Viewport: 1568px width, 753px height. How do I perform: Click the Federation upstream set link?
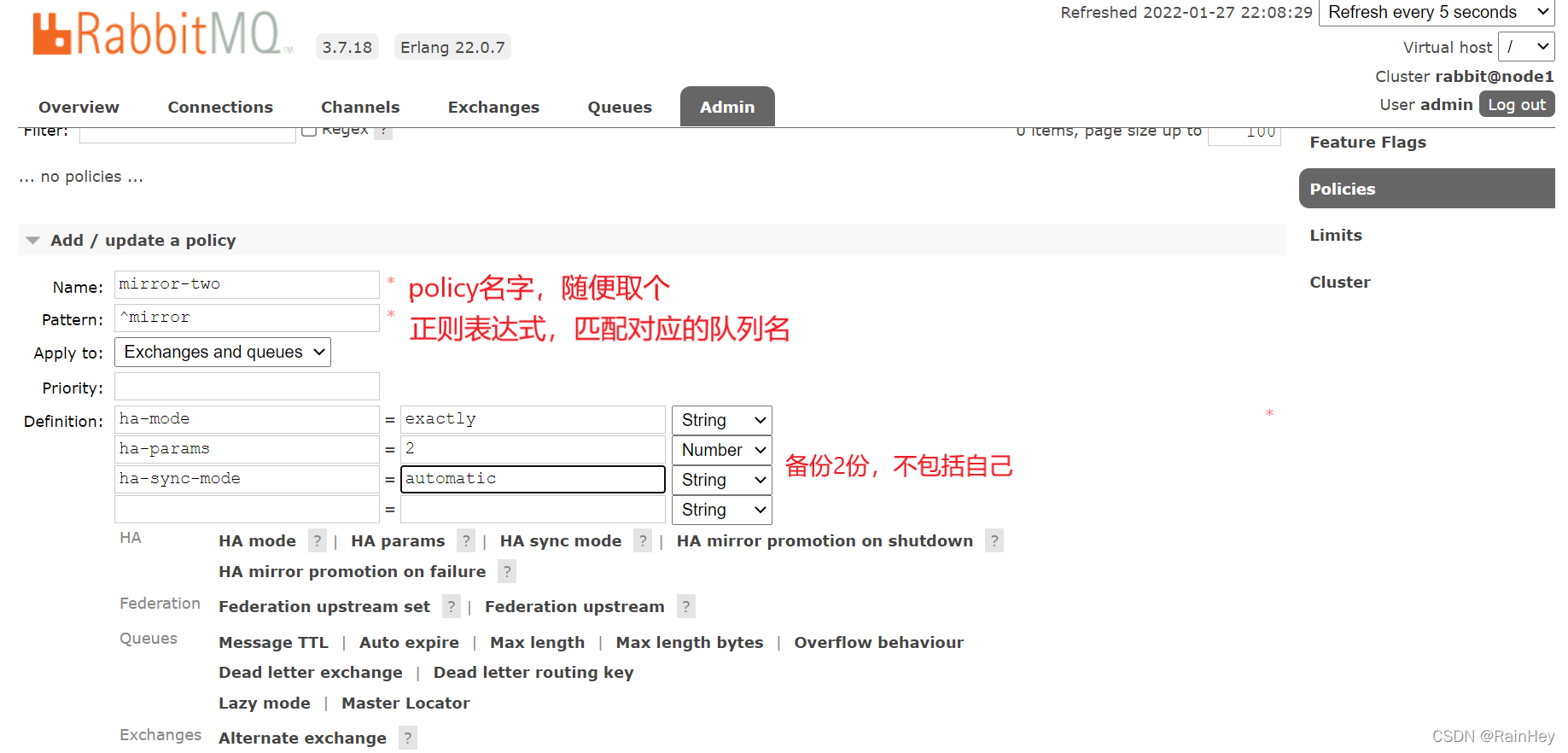click(x=324, y=606)
